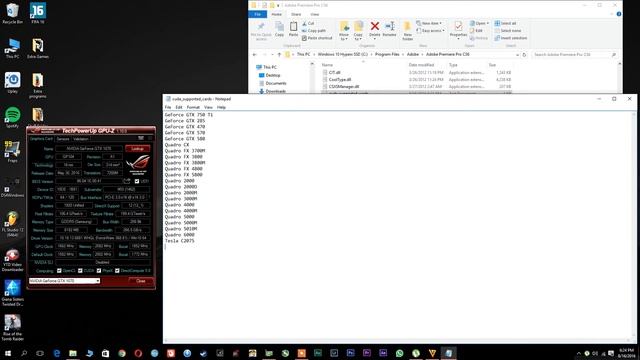Toggle the CUDA checkbox in GPU-Z
Image resolution: width=640 pixels, height=360 pixels.
pos(80,271)
